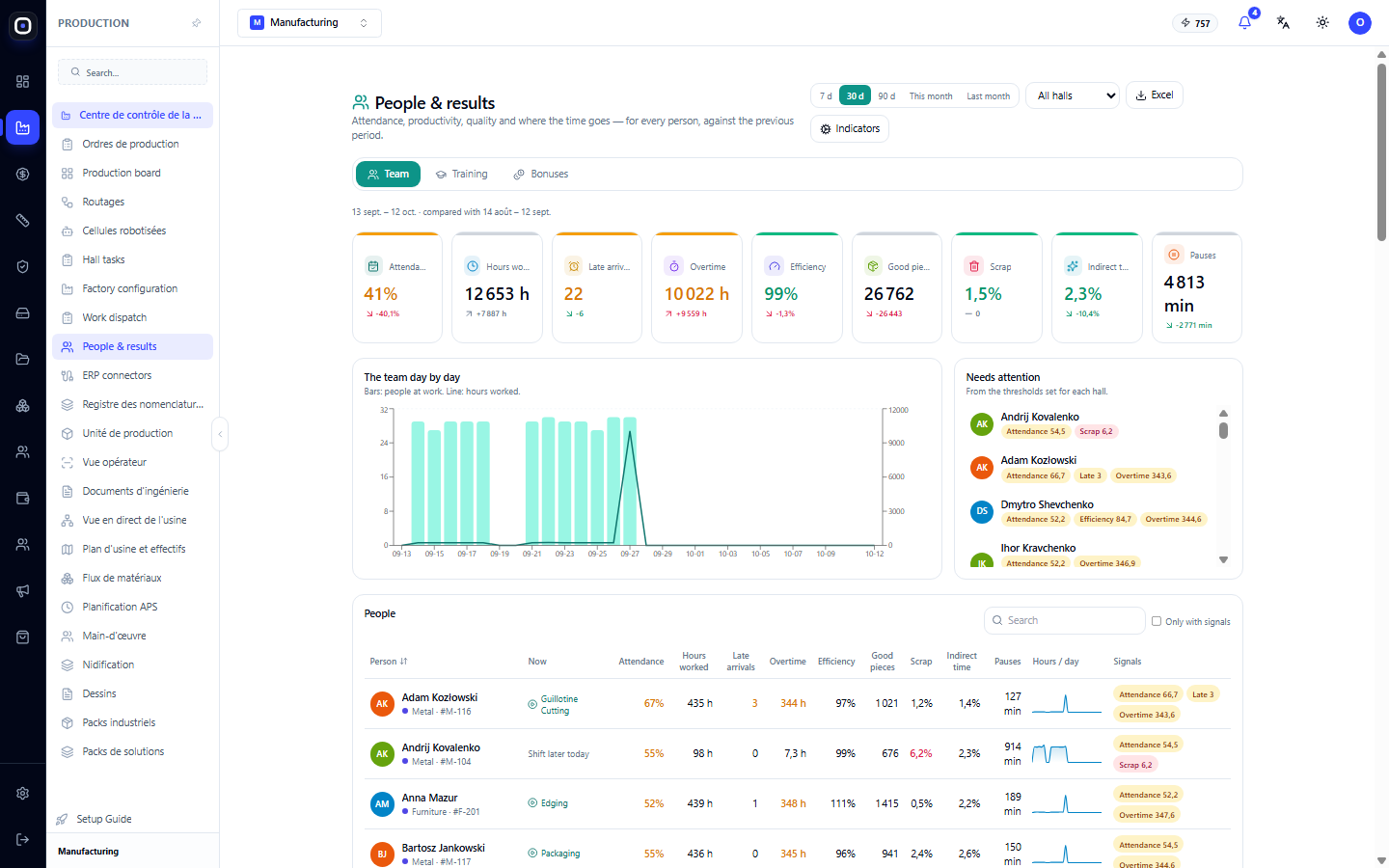This screenshot has width=1389, height=868.
Task: Focus the sidebar Search field
Action: 133,72
